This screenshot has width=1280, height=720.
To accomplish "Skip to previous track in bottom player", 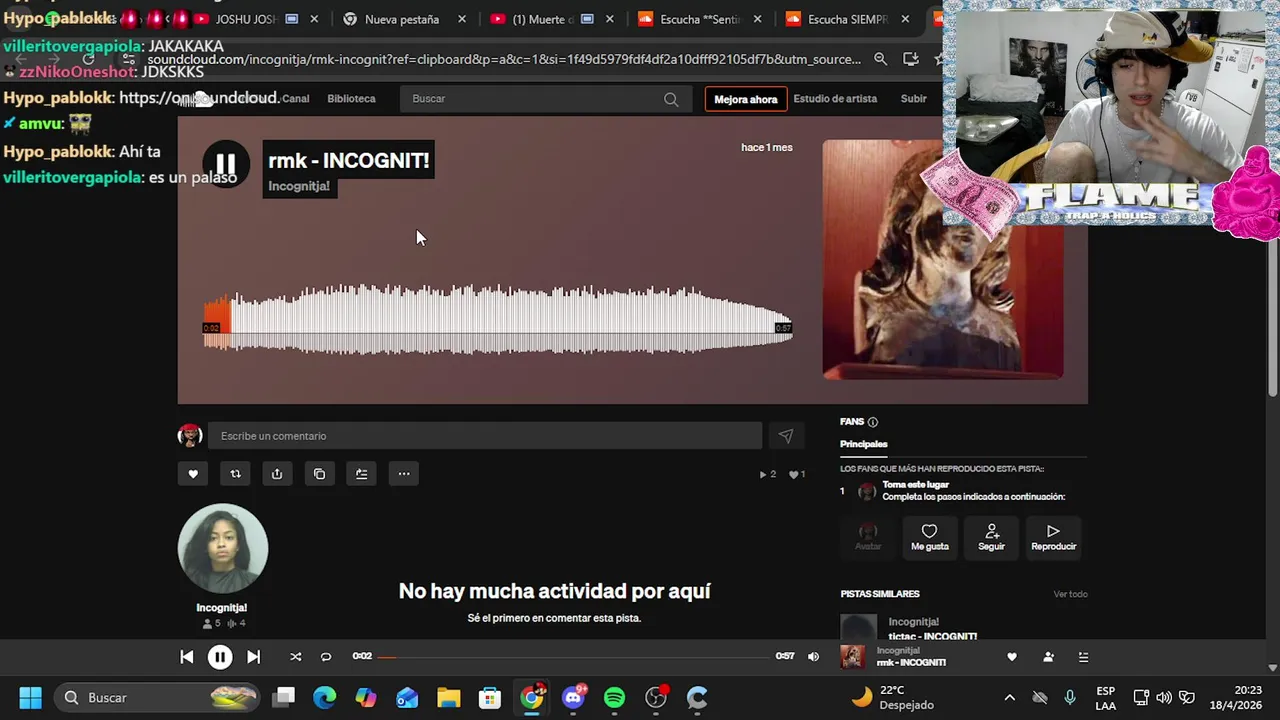I will [x=187, y=657].
